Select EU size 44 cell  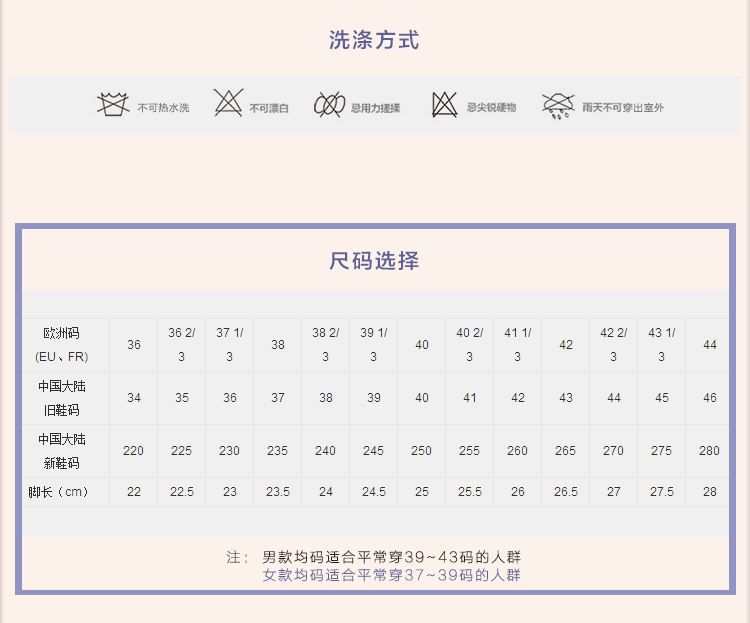point(710,344)
